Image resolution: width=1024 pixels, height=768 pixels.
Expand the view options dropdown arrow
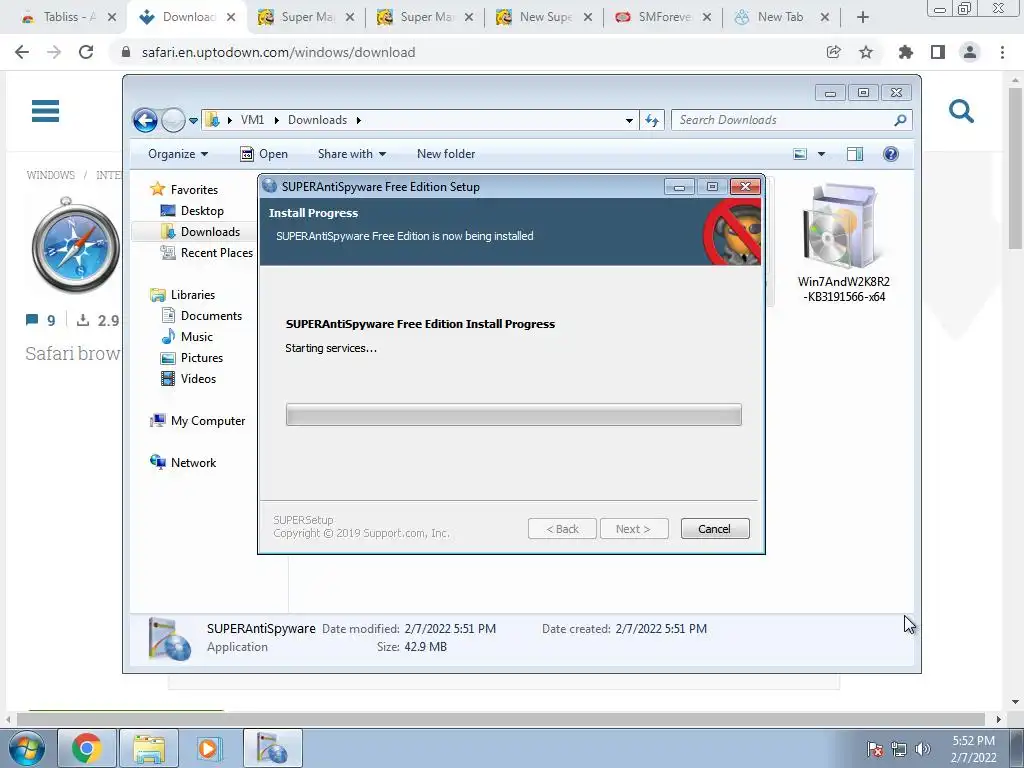point(822,154)
